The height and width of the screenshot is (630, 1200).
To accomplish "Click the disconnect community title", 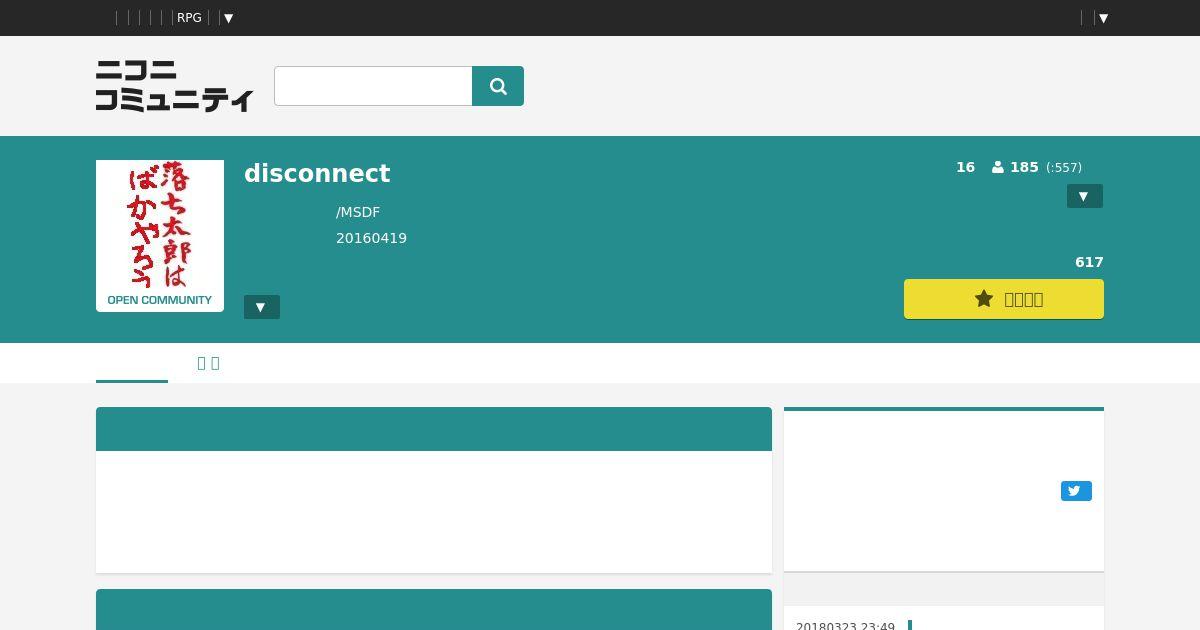I will pyautogui.click(x=317, y=173).
